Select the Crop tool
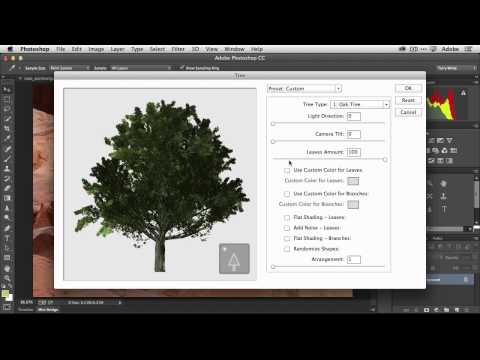Viewport: 480px width, 360px height. click(7, 129)
